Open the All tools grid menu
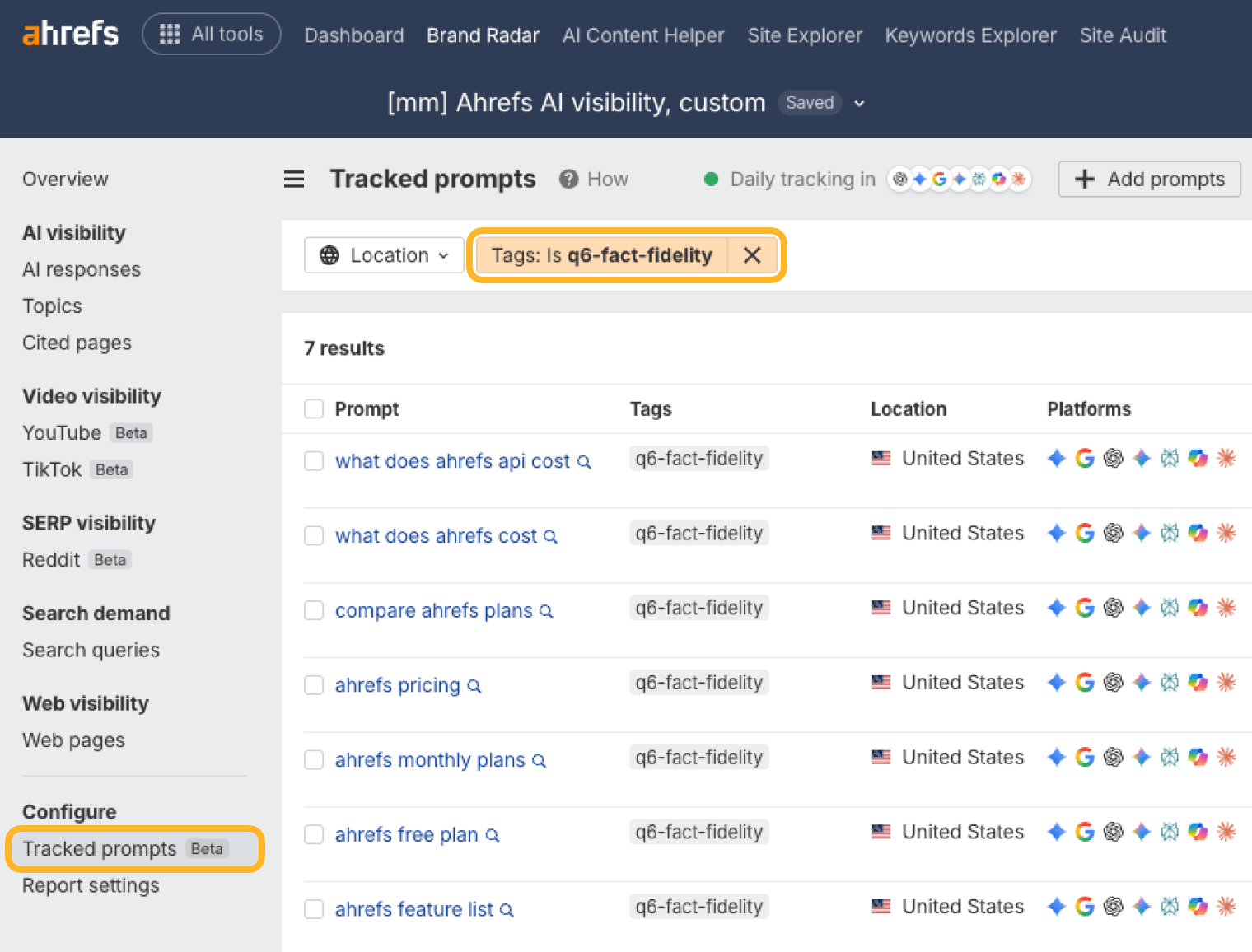The image size is (1252, 952). click(212, 34)
